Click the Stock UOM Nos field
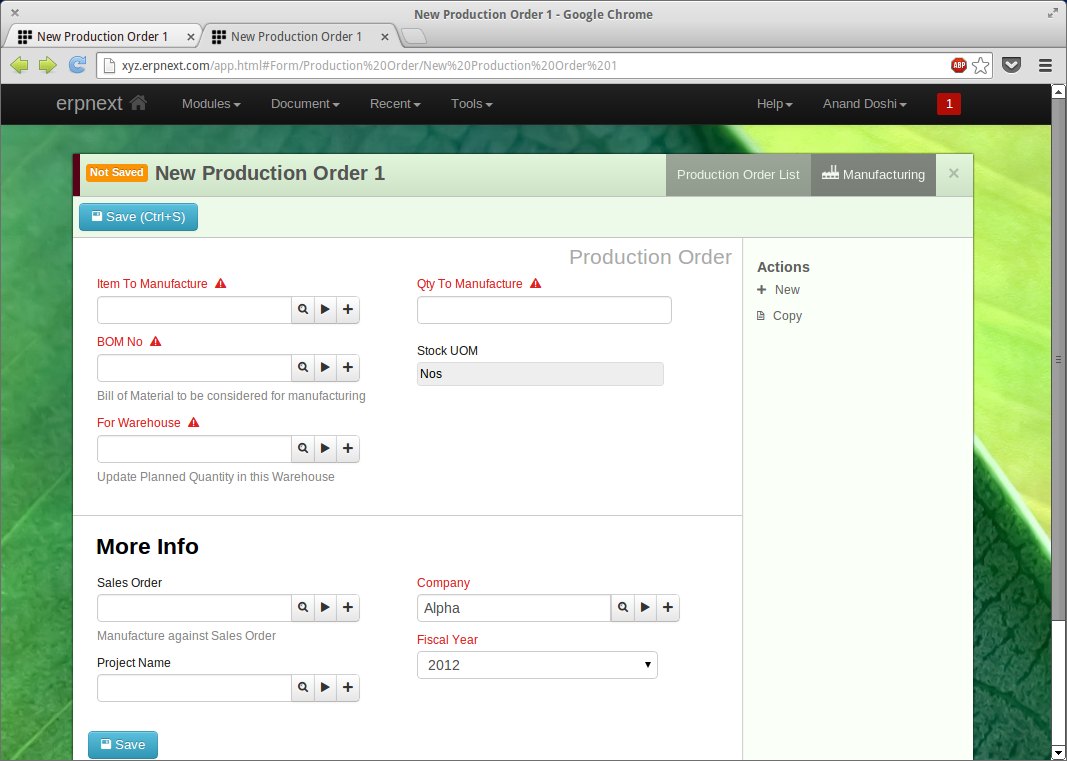The width and height of the screenshot is (1067, 761). [x=540, y=374]
